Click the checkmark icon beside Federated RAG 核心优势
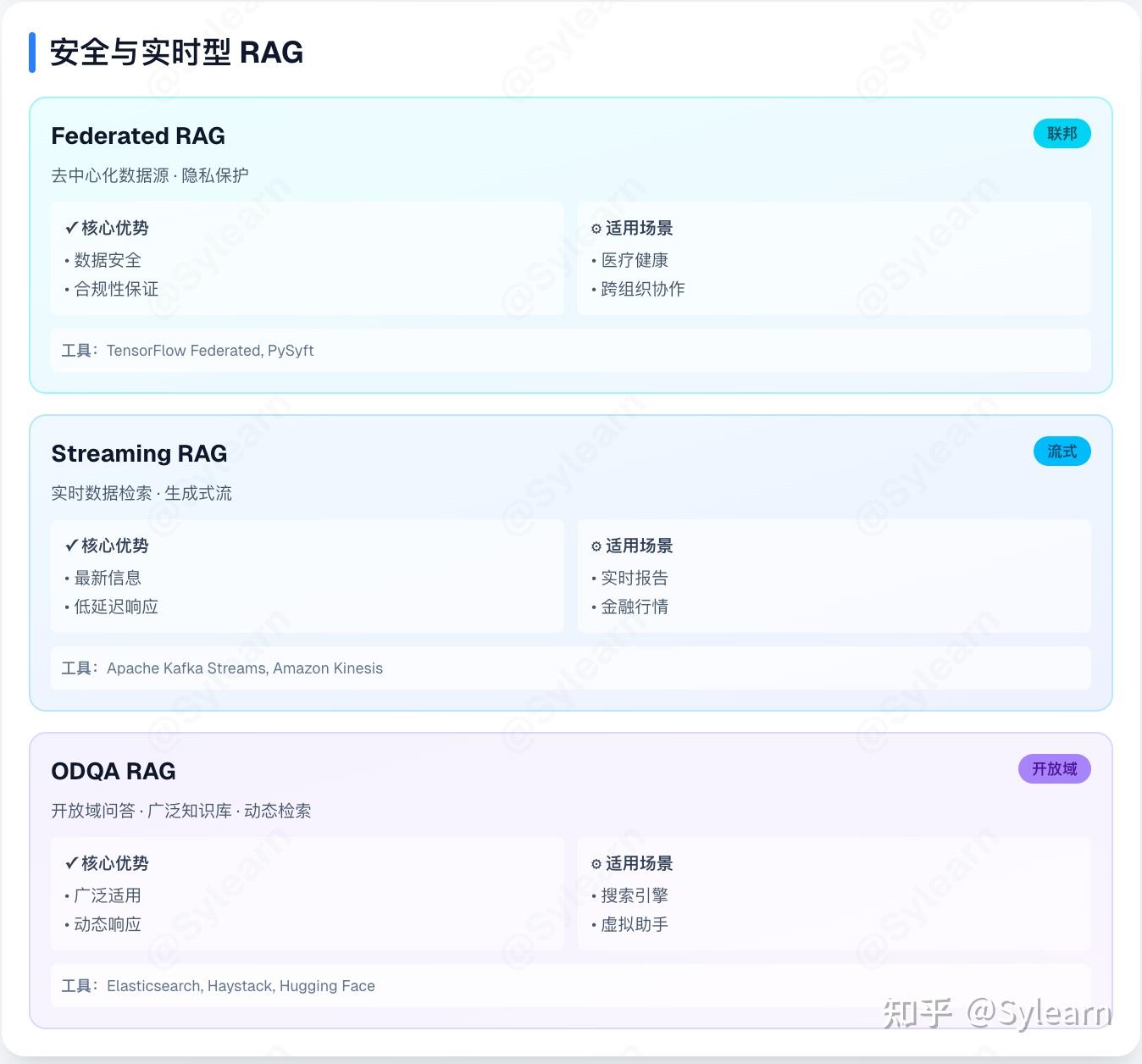 click(x=70, y=227)
